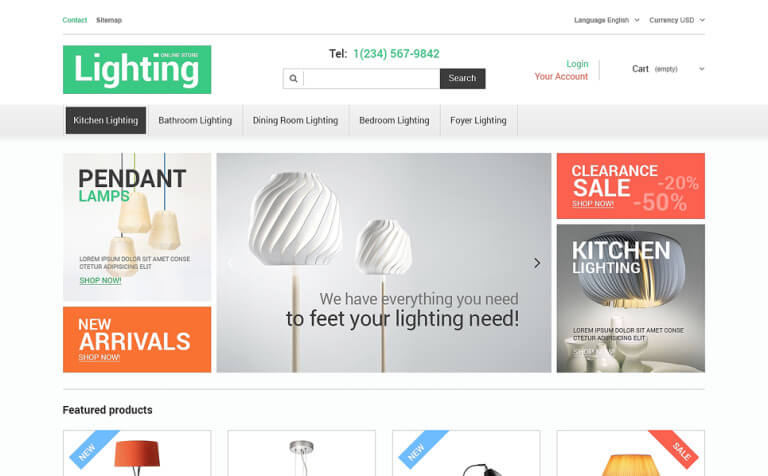
Task: Open the Your Account link
Action: coord(561,76)
